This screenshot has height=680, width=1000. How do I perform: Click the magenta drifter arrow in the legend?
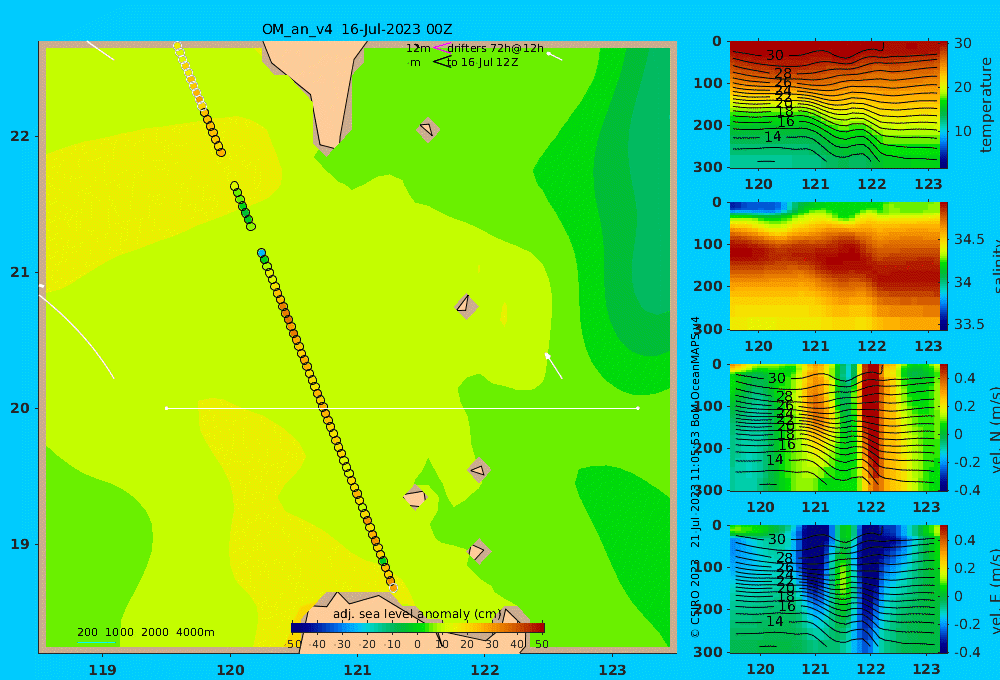[x=442, y=48]
